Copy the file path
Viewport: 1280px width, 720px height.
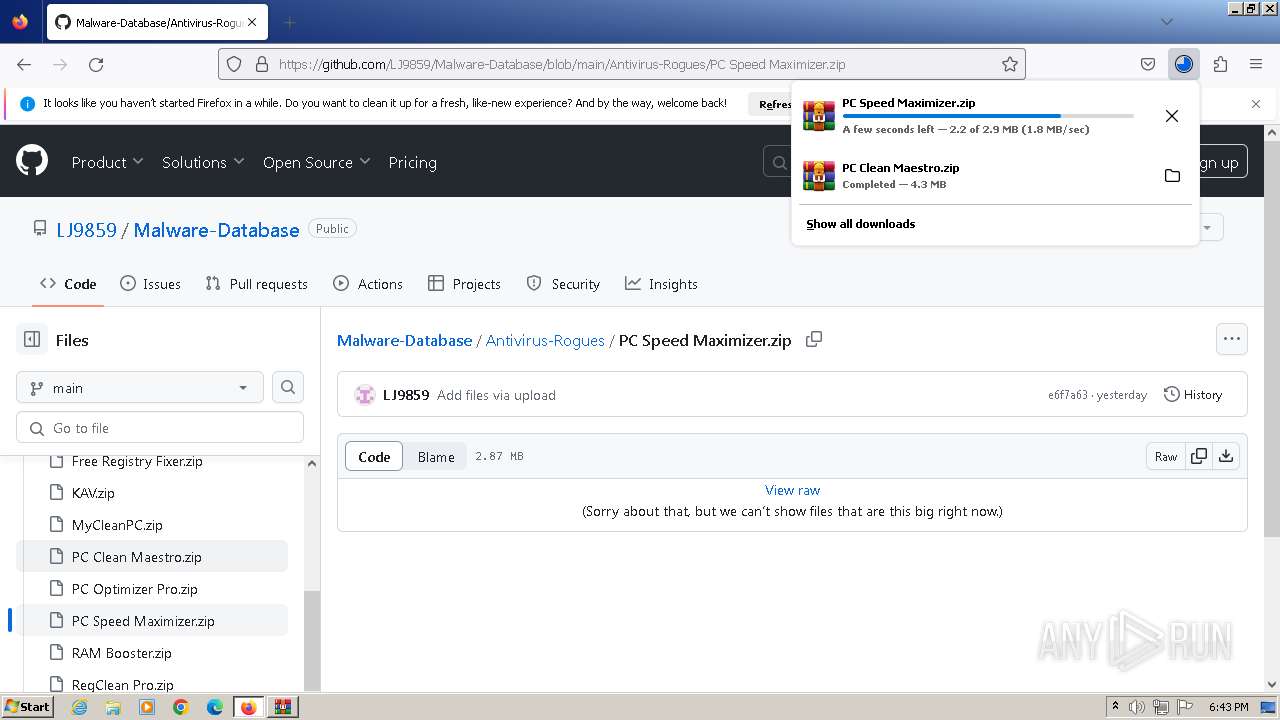pyautogui.click(x=814, y=339)
